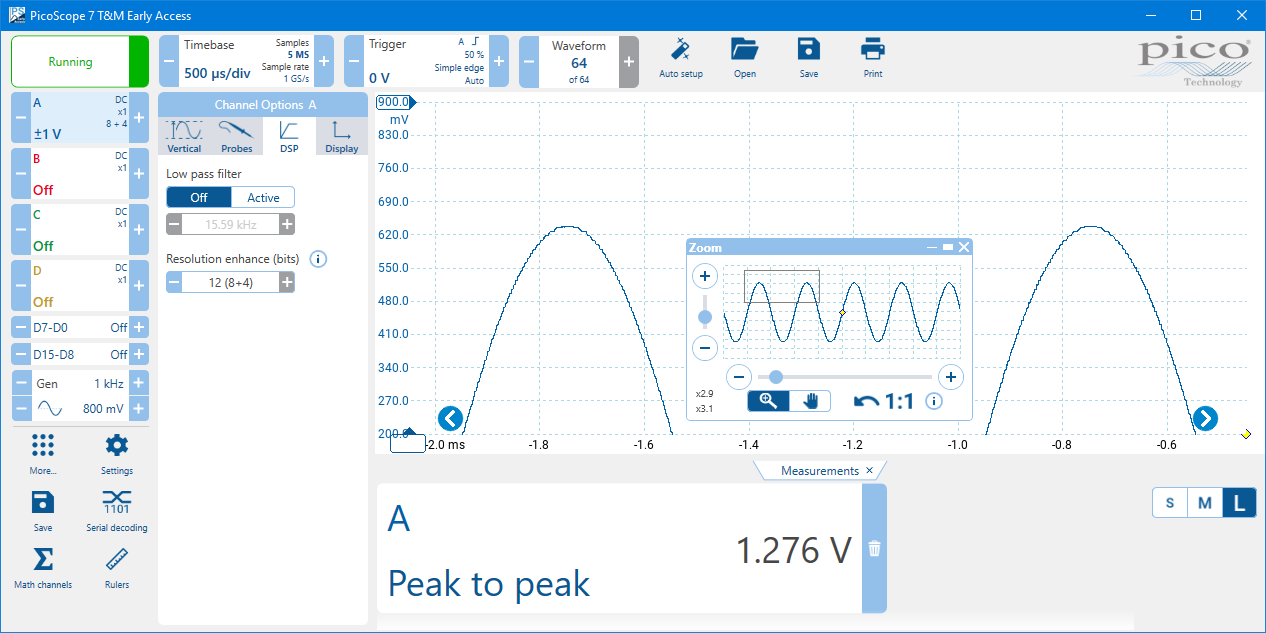Expand the Trigger panel options

point(498,61)
